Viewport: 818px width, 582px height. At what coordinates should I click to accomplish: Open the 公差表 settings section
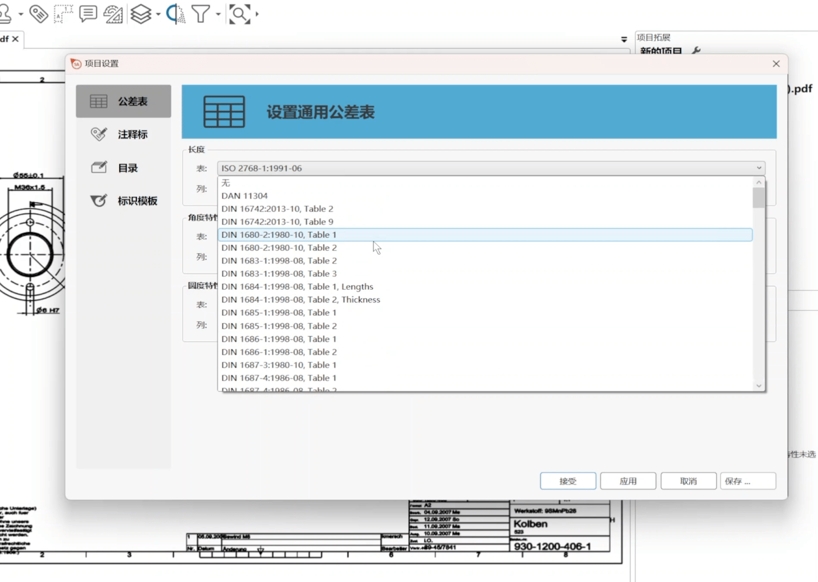click(x=123, y=101)
